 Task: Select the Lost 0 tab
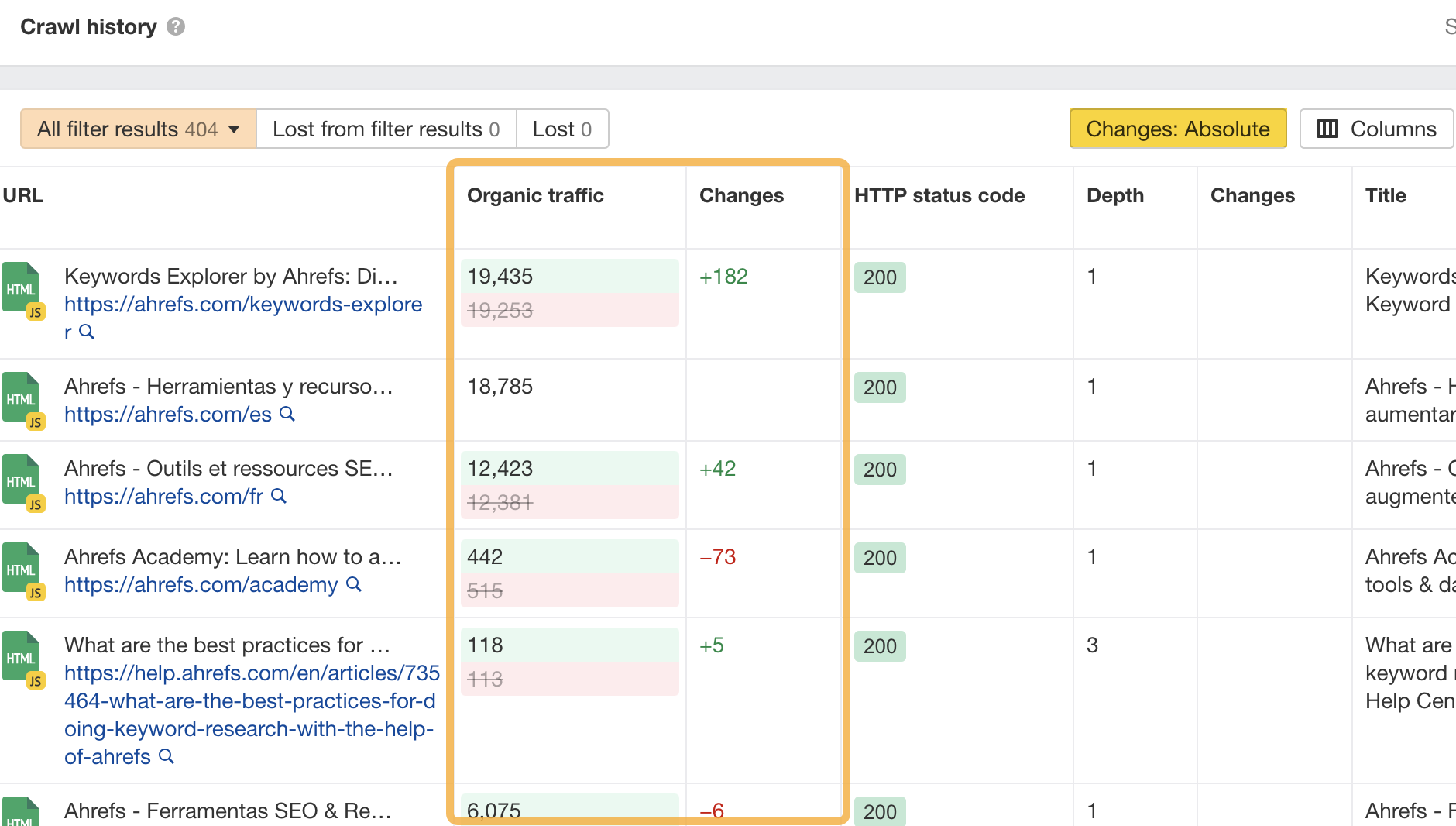click(x=562, y=129)
